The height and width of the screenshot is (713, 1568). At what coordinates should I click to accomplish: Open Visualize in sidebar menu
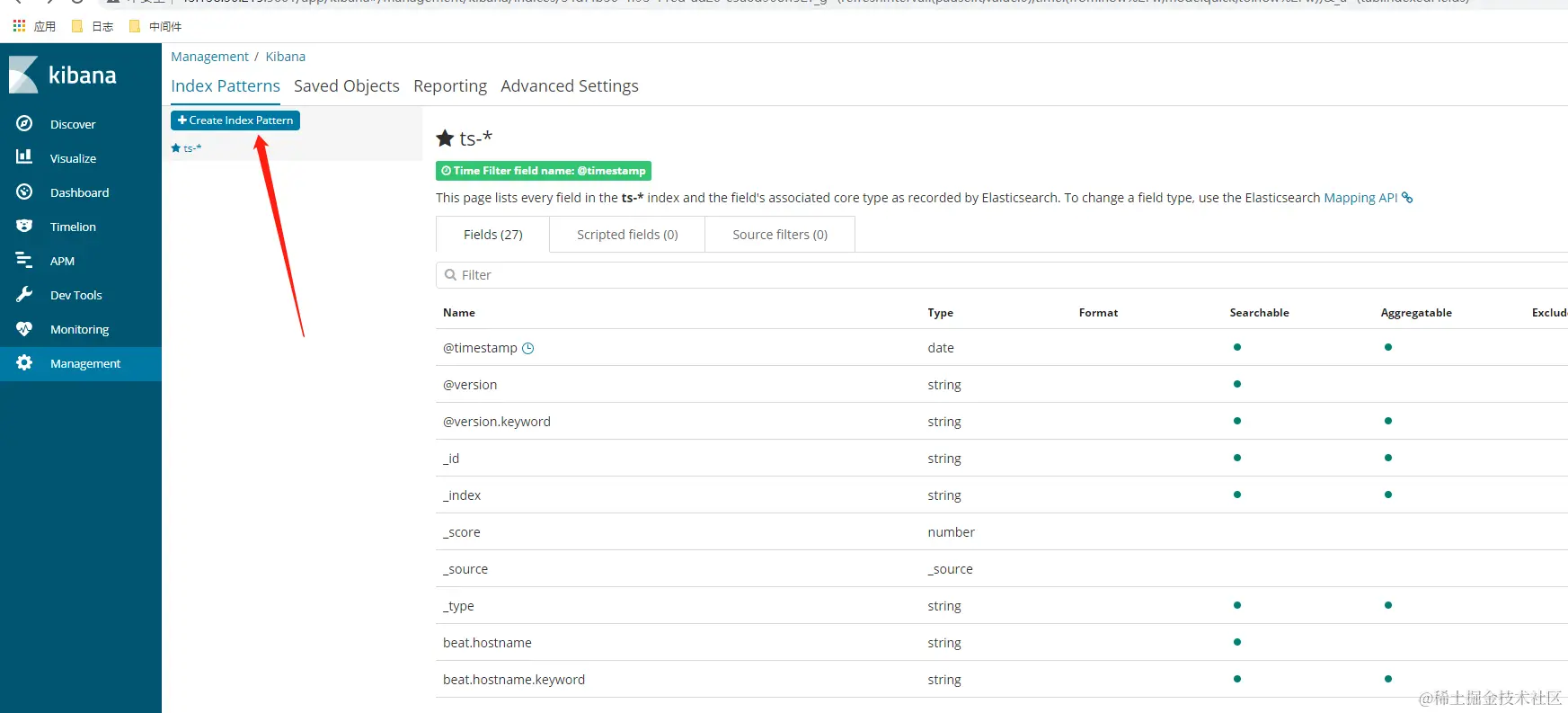pyautogui.click(x=73, y=158)
